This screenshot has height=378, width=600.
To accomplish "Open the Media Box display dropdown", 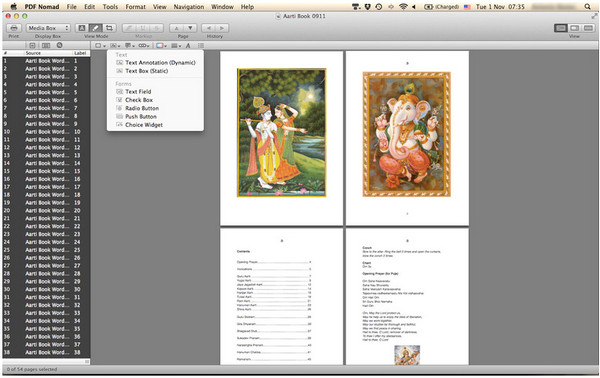I will coord(48,28).
